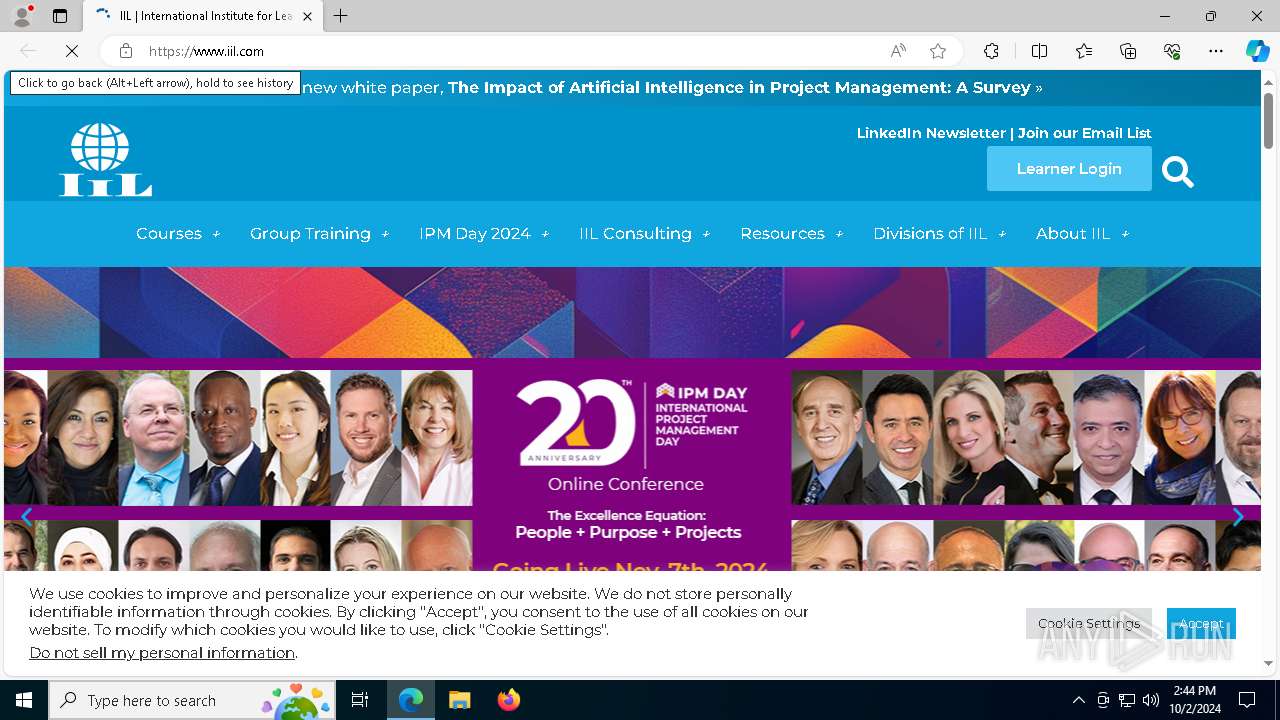Open Browser essentials heart icon
This screenshot has width=1280, height=720.
pyautogui.click(x=1172, y=51)
